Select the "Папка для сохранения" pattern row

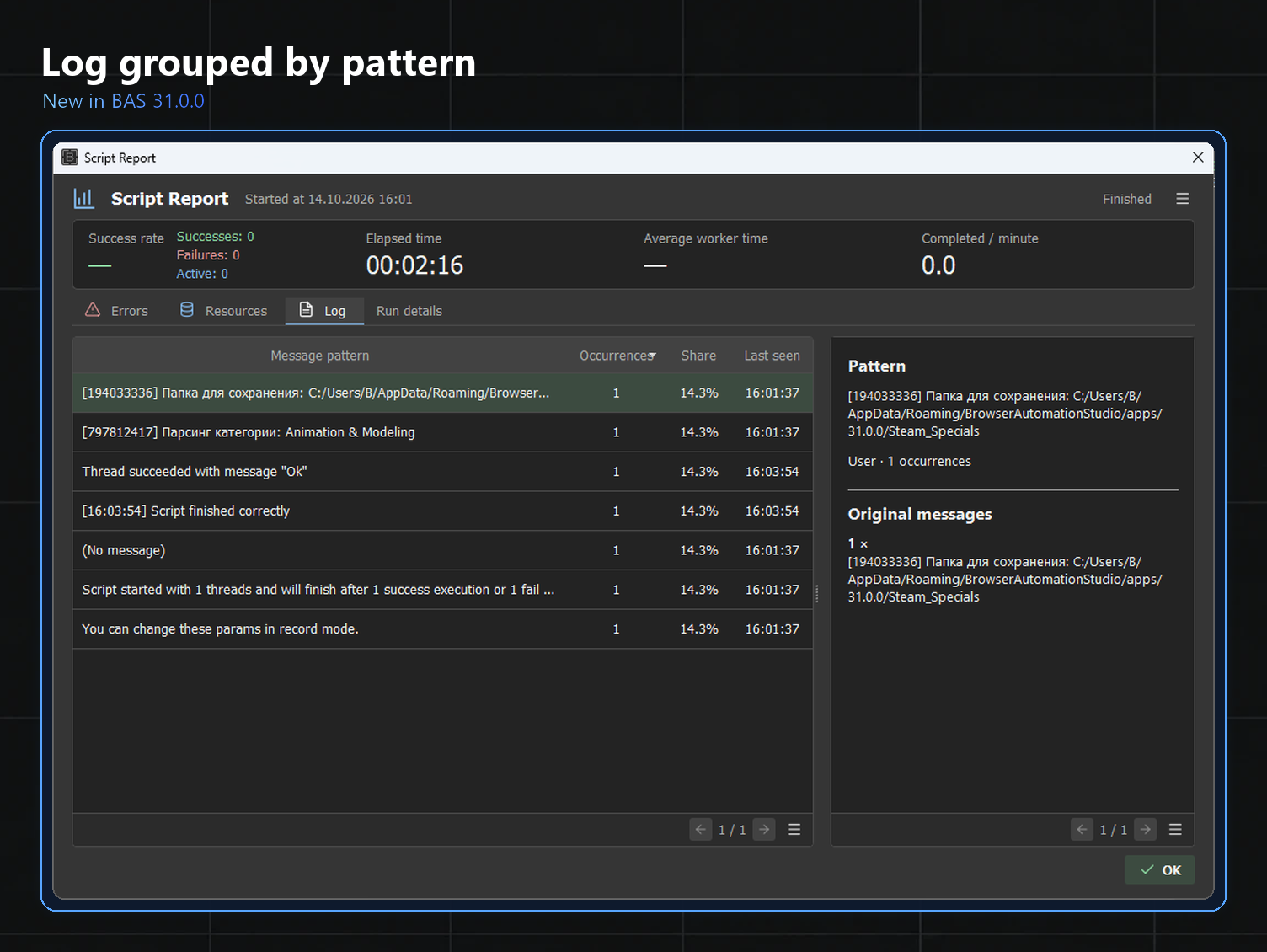pyautogui.click(x=442, y=393)
